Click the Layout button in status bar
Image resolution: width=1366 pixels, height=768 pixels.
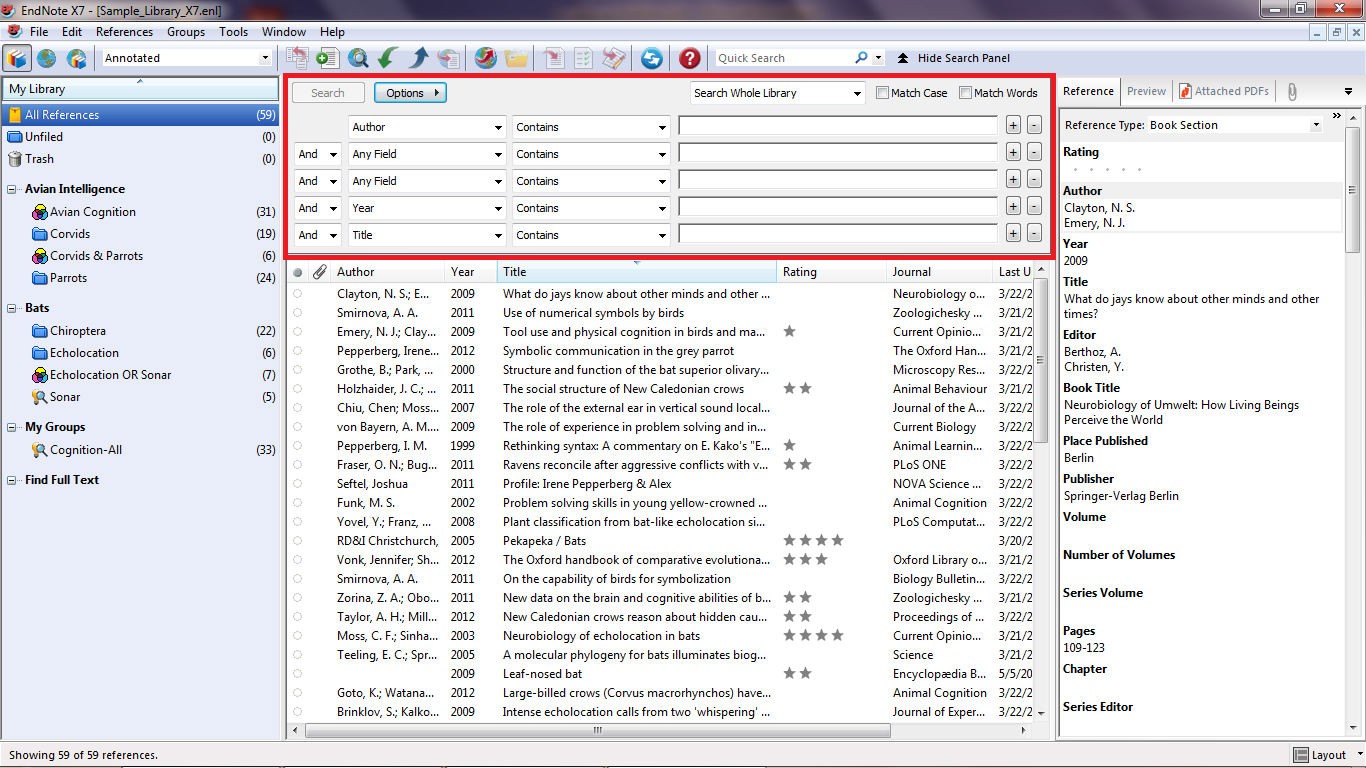[1320, 755]
